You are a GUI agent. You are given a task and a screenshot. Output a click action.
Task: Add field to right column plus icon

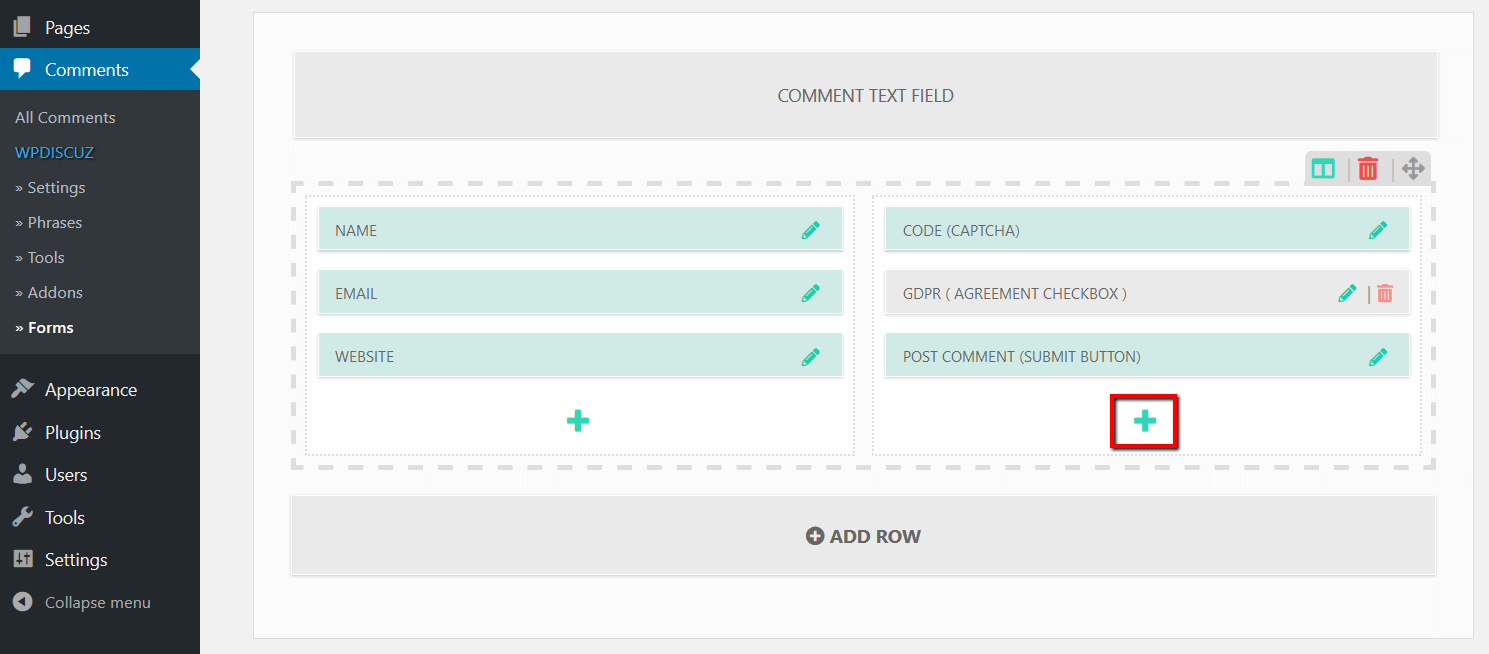tap(1145, 421)
